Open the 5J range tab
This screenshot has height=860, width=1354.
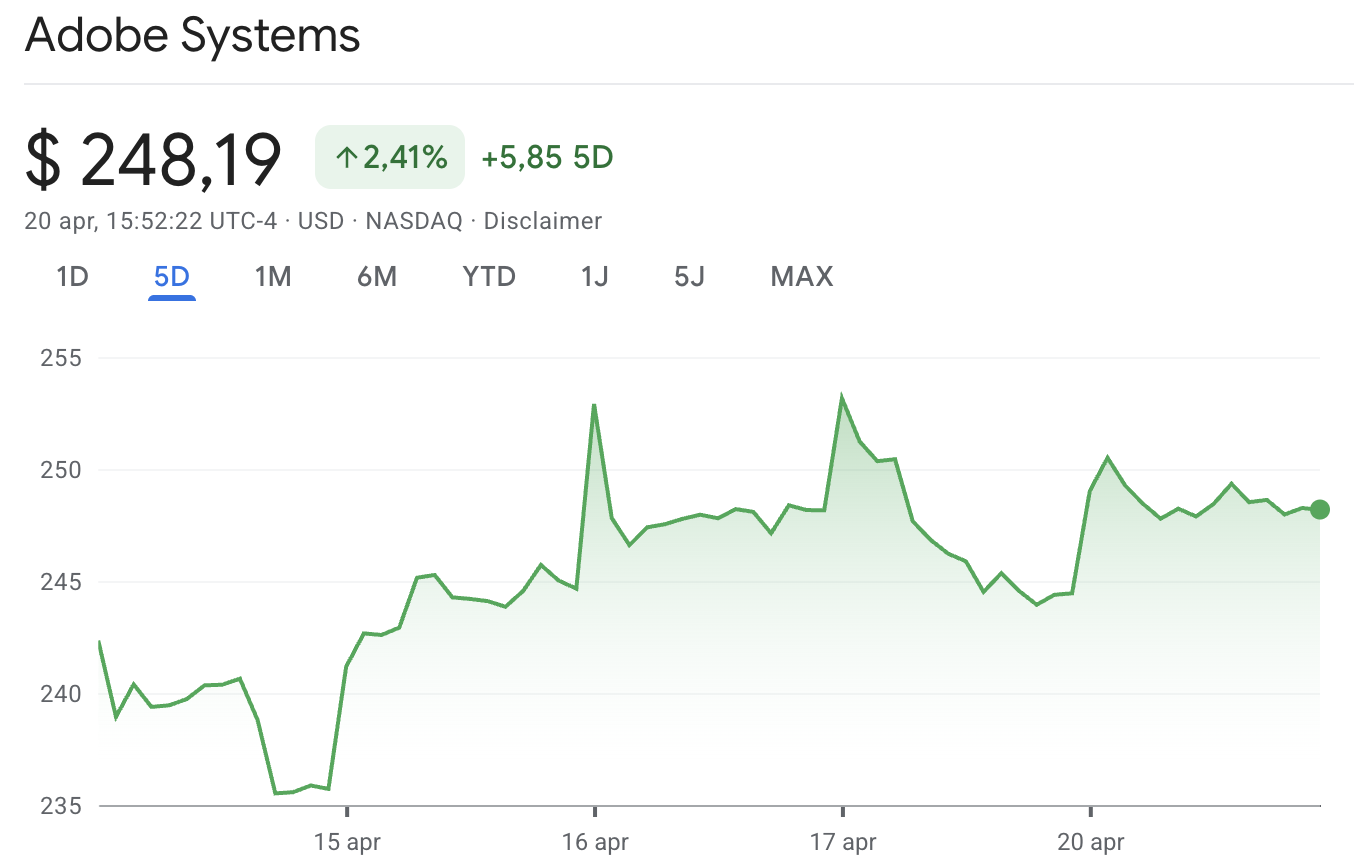pos(689,276)
